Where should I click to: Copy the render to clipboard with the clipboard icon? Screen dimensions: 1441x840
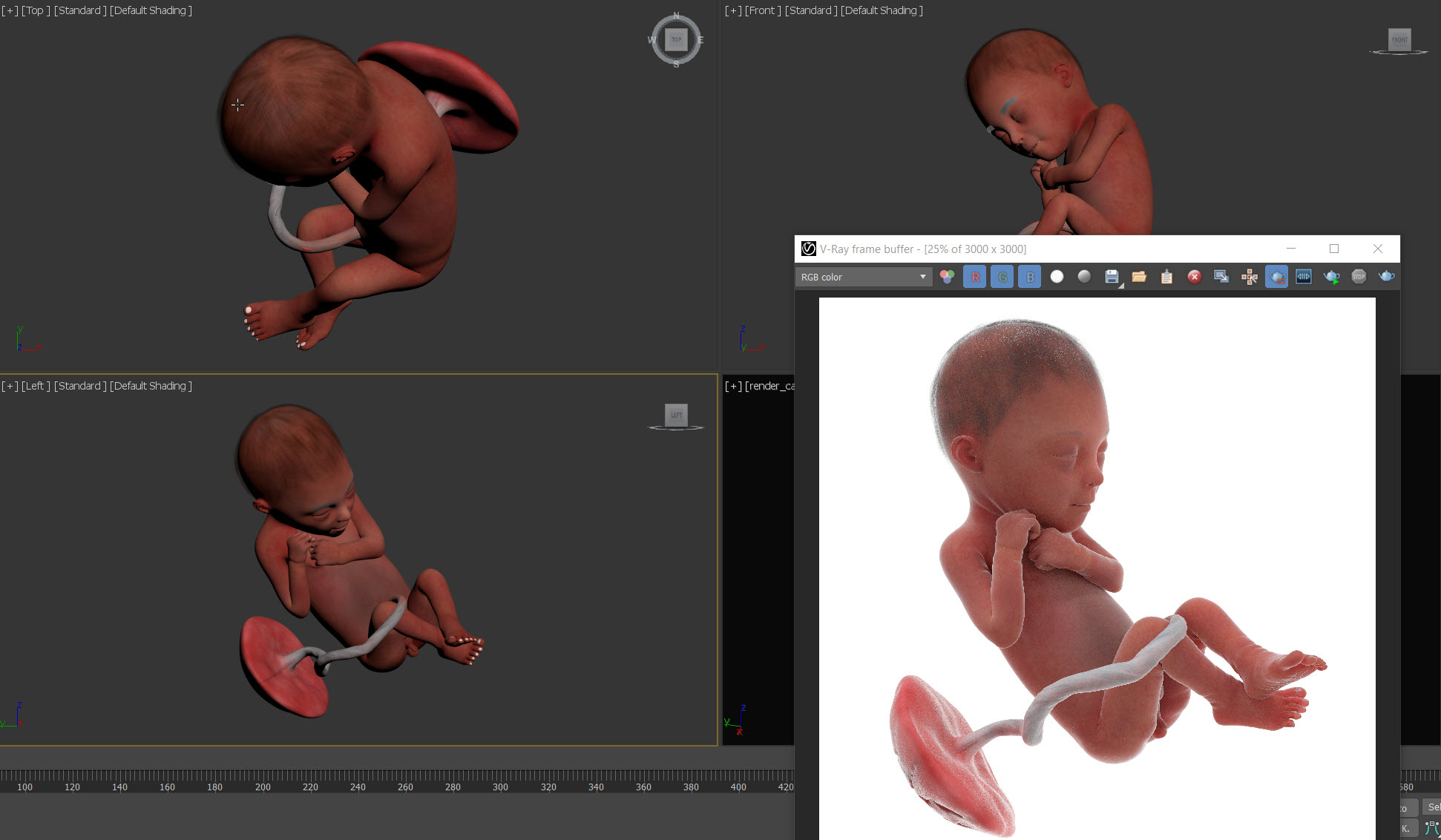point(1166,277)
